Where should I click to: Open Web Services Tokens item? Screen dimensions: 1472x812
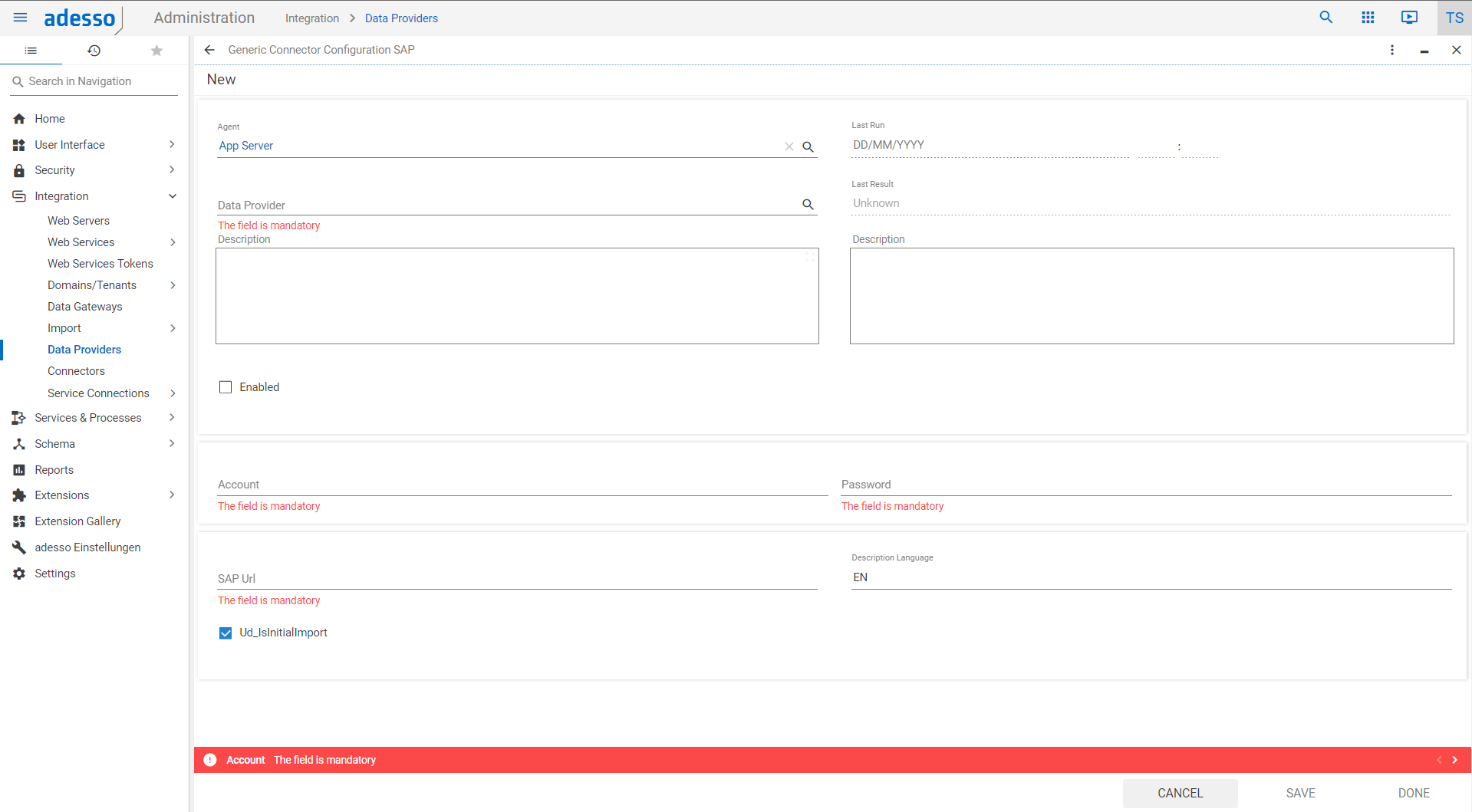tap(100, 264)
